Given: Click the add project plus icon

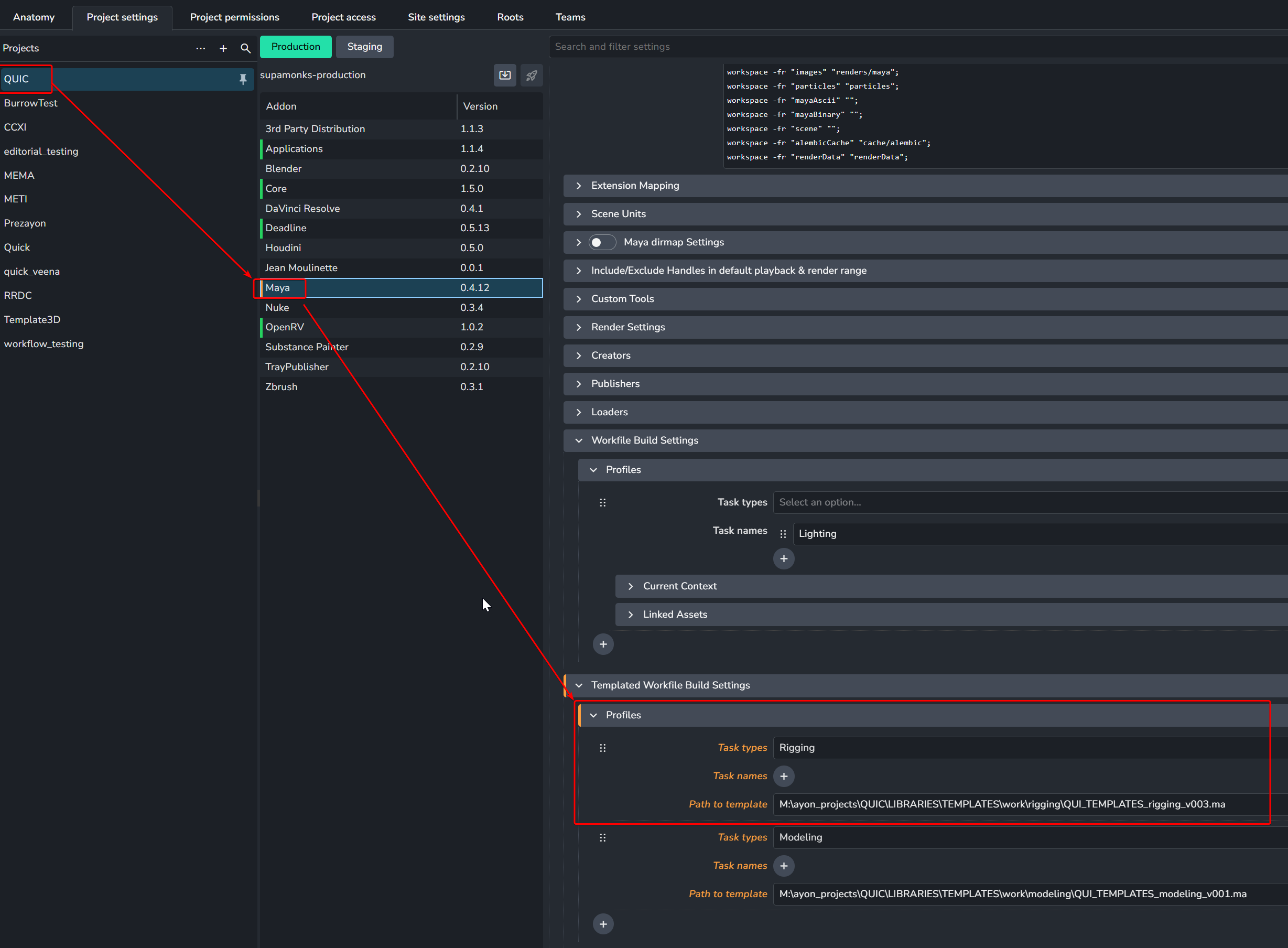Looking at the screenshot, I should pyautogui.click(x=223, y=49).
